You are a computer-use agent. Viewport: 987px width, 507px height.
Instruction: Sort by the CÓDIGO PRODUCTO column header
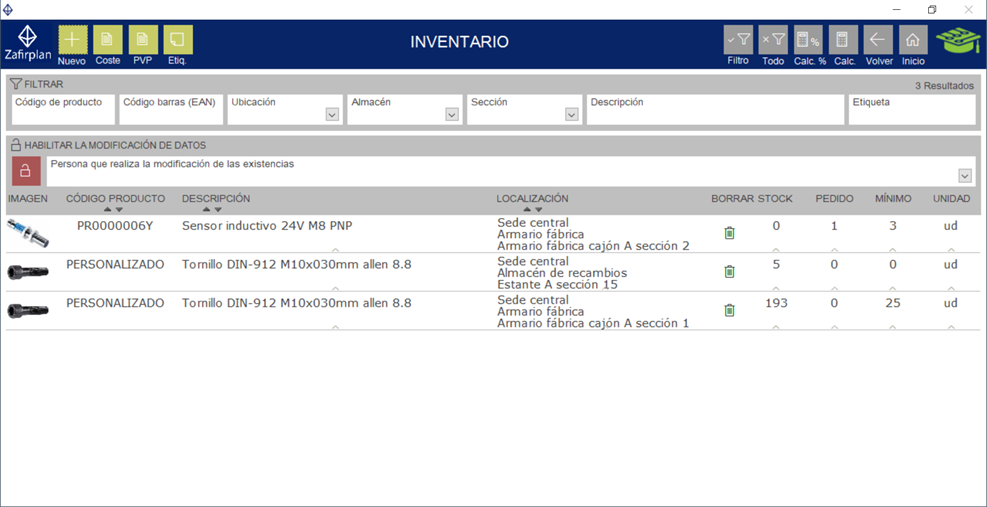click(115, 199)
